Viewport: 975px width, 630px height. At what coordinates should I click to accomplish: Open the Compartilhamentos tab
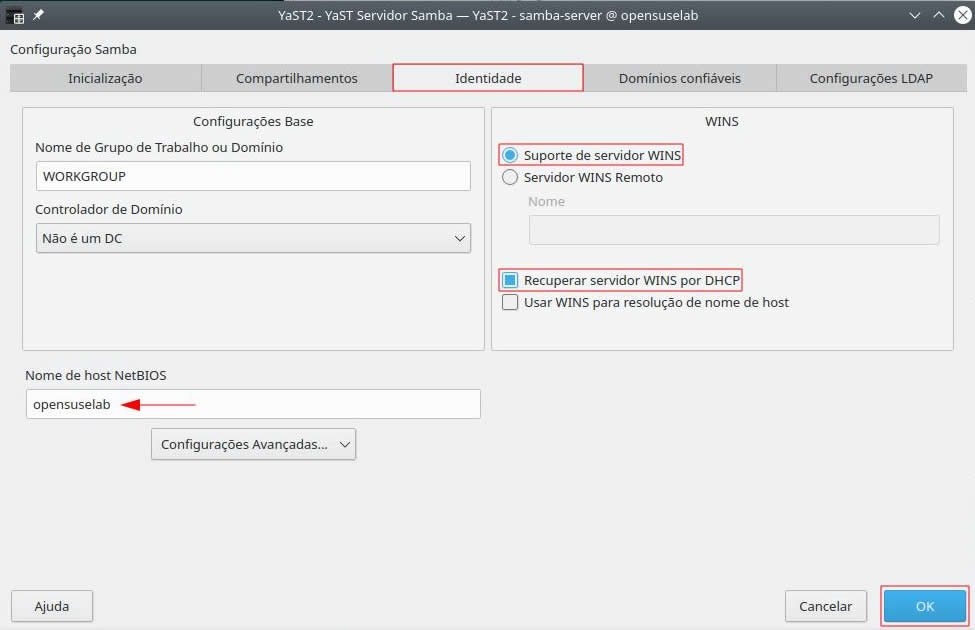(297, 78)
